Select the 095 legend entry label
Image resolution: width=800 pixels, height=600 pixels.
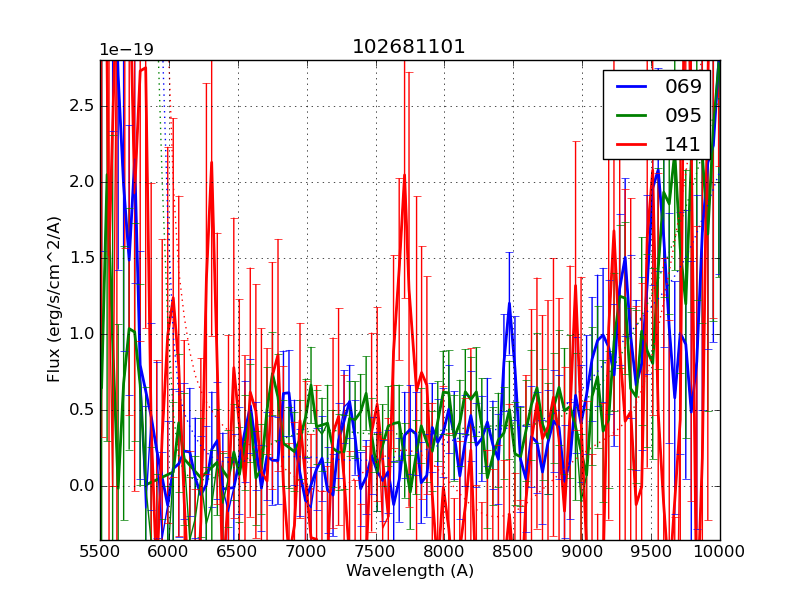pyautogui.click(x=683, y=115)
